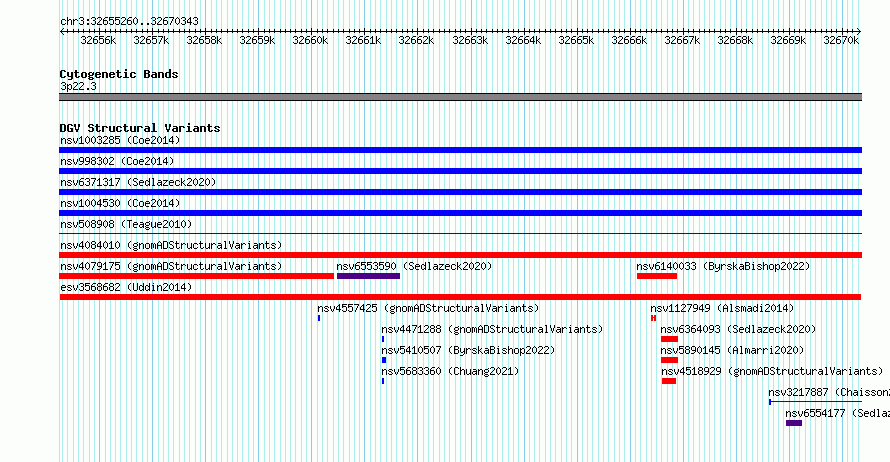
Task: Select nsv5410507 (ByrskaBishop2022) label
Action: [468, 350]
